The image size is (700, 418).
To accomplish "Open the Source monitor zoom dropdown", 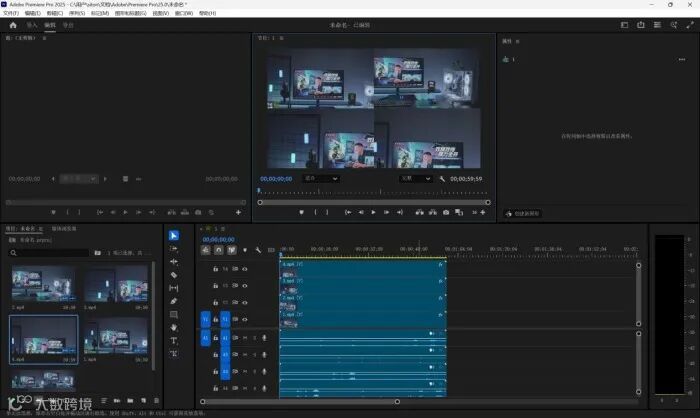I will click(x=79, y=178).
